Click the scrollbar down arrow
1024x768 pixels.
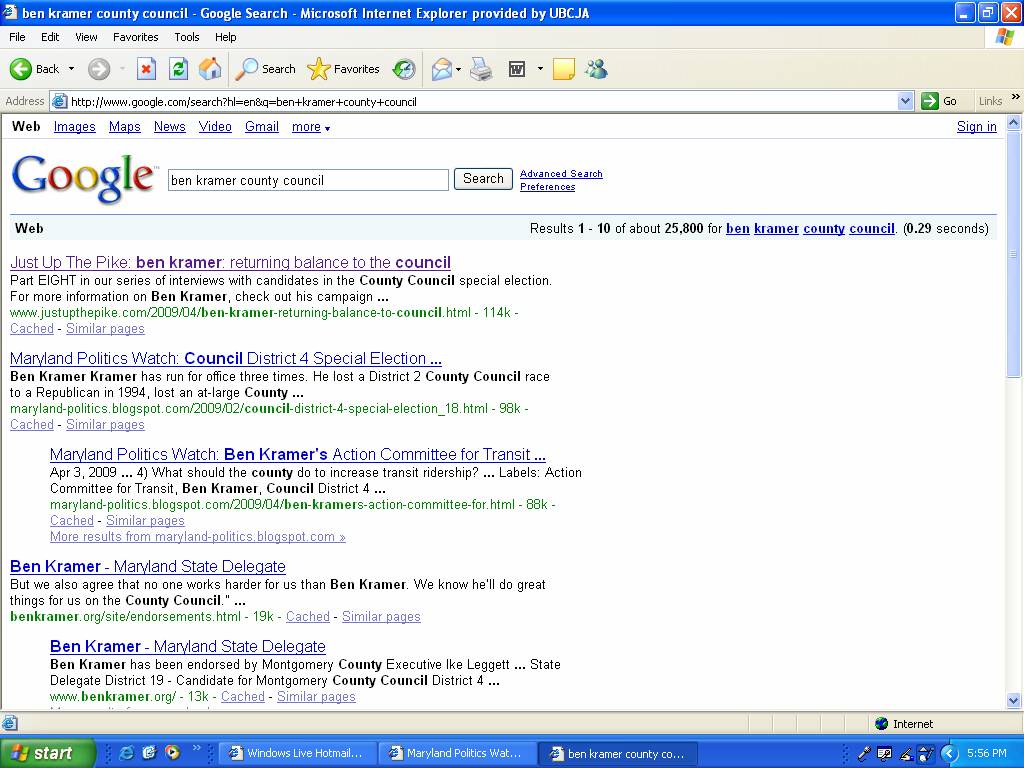pos(1014,701)
